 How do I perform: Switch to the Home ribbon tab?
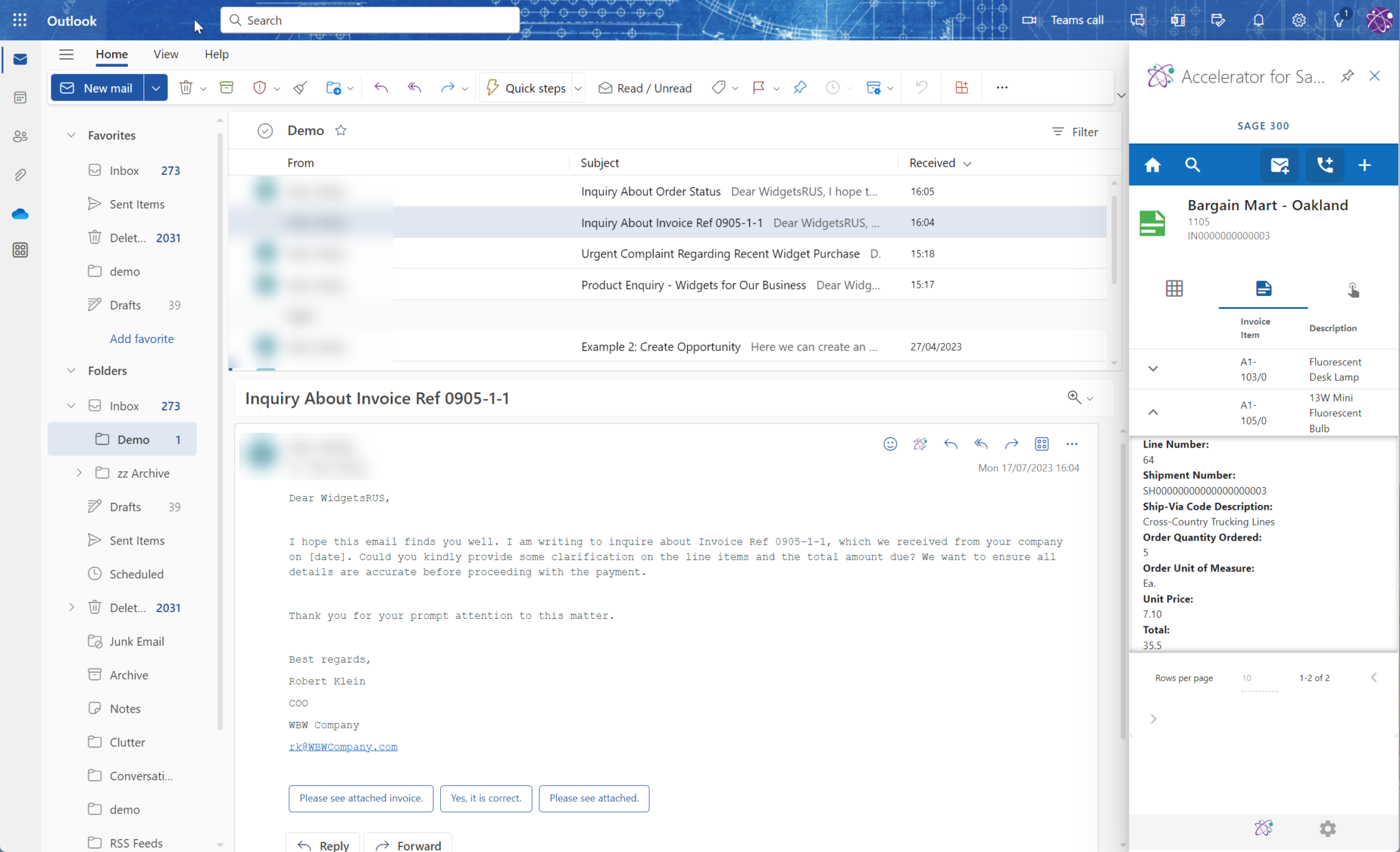pyautogui.click(x=111, y=54)
